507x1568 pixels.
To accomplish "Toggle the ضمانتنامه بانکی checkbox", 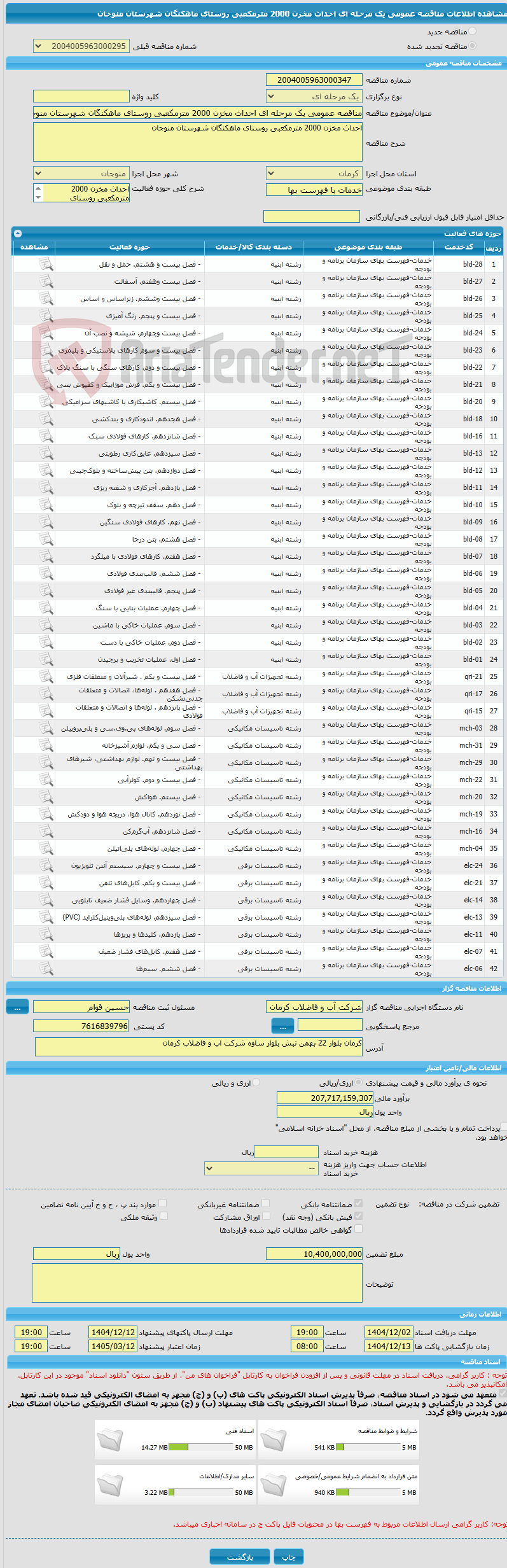I will tap(359, 1203).
